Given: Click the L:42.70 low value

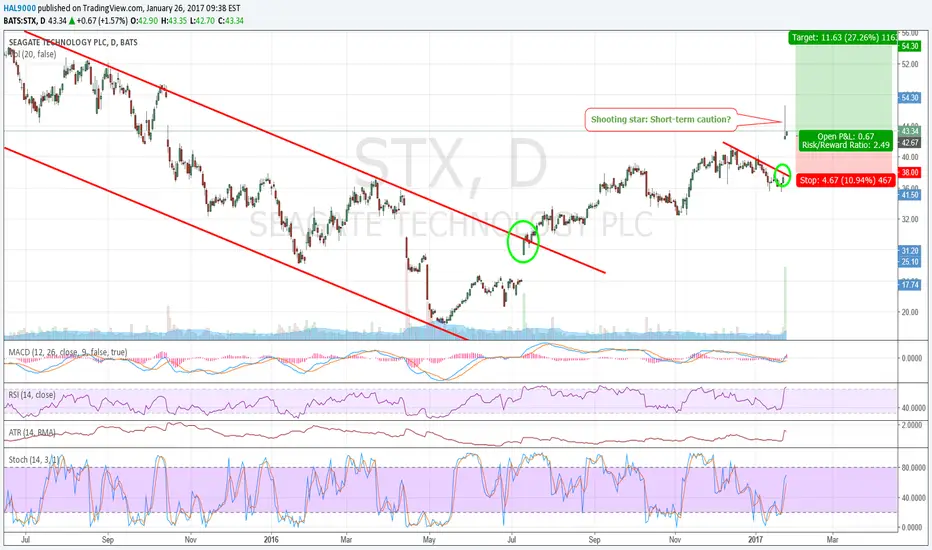Looking at the screenshot, I should (202, 20).
